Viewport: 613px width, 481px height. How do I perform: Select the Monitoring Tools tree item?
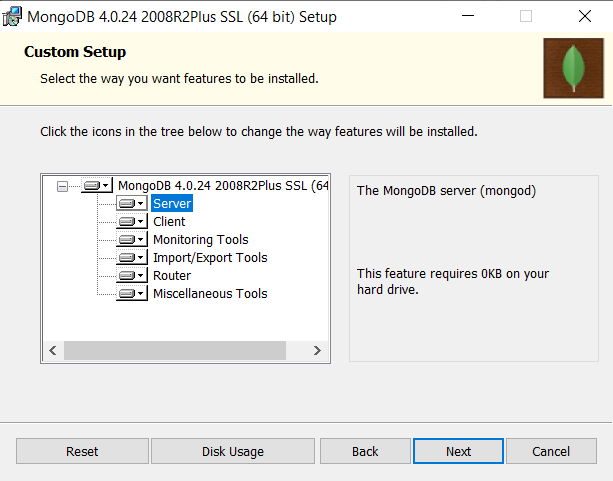point(200,240)
